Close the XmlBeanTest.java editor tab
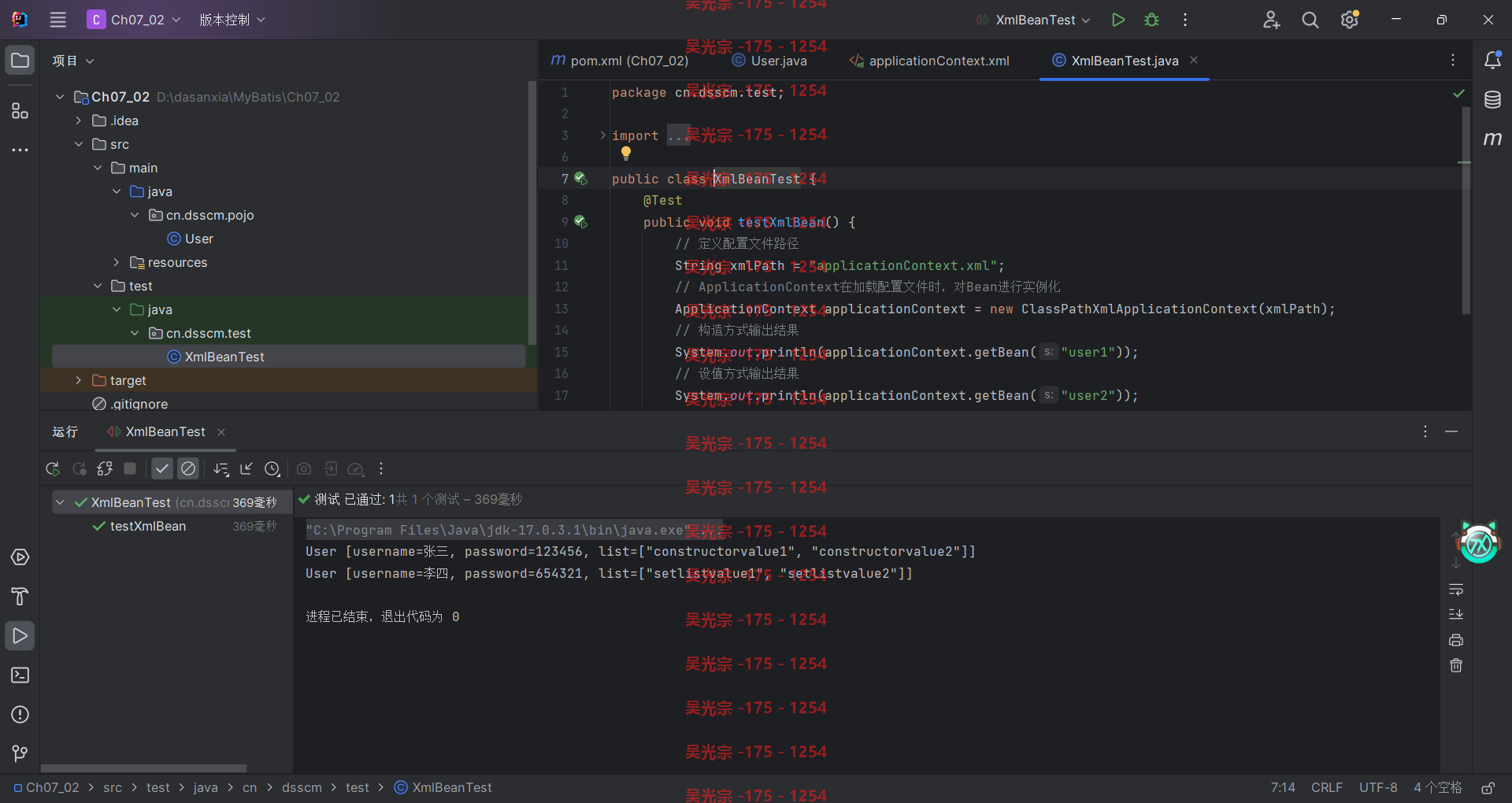Viewport: 1512px width, 803px height. 1194,61
